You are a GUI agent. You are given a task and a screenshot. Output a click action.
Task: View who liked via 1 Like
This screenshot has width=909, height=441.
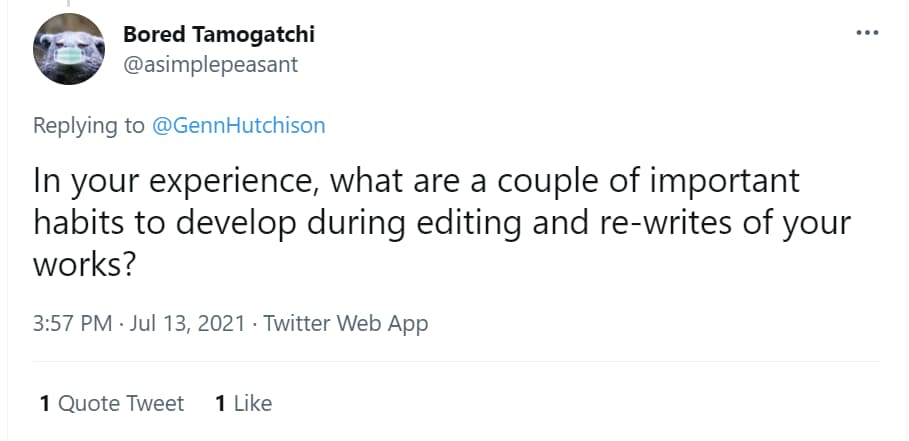point(243,403)
